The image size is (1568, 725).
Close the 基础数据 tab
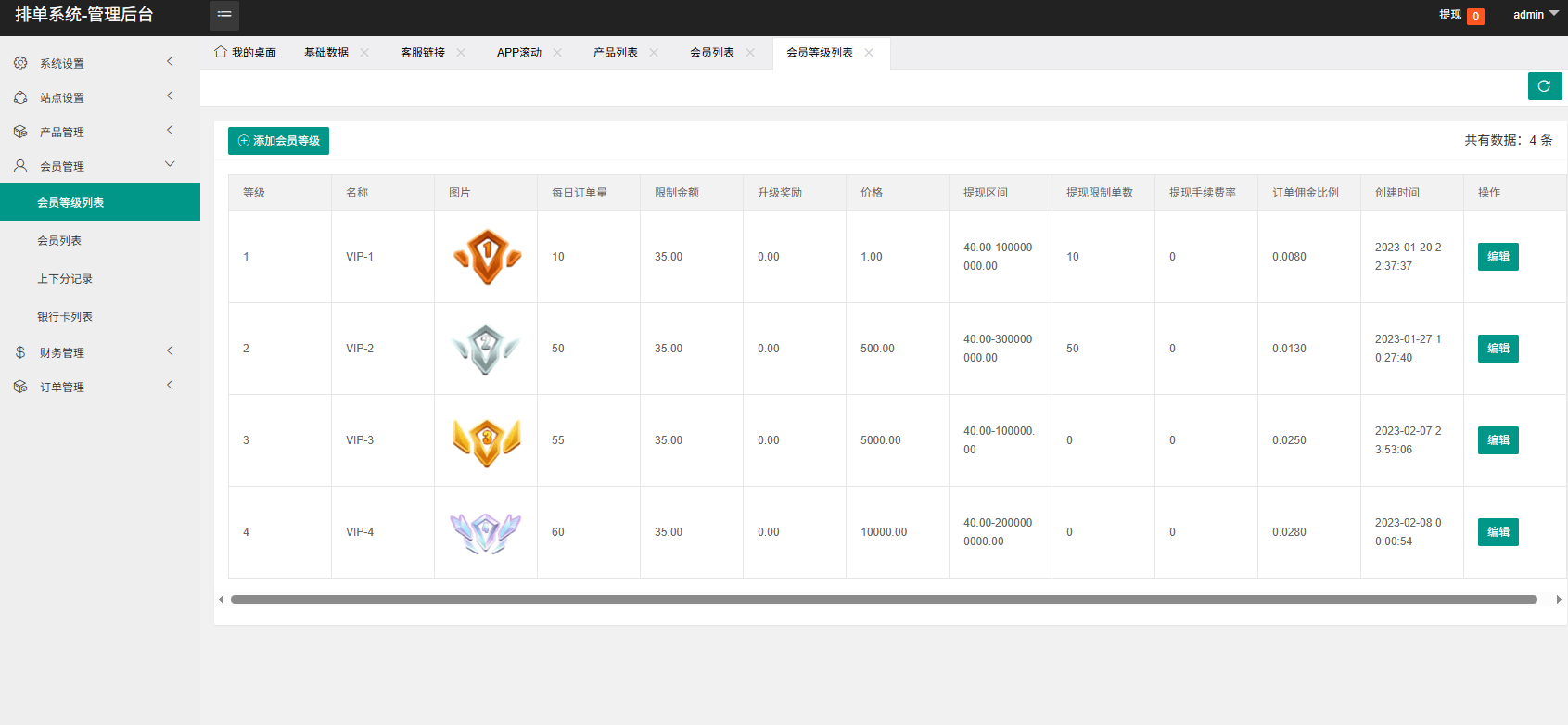coord(364,53)
